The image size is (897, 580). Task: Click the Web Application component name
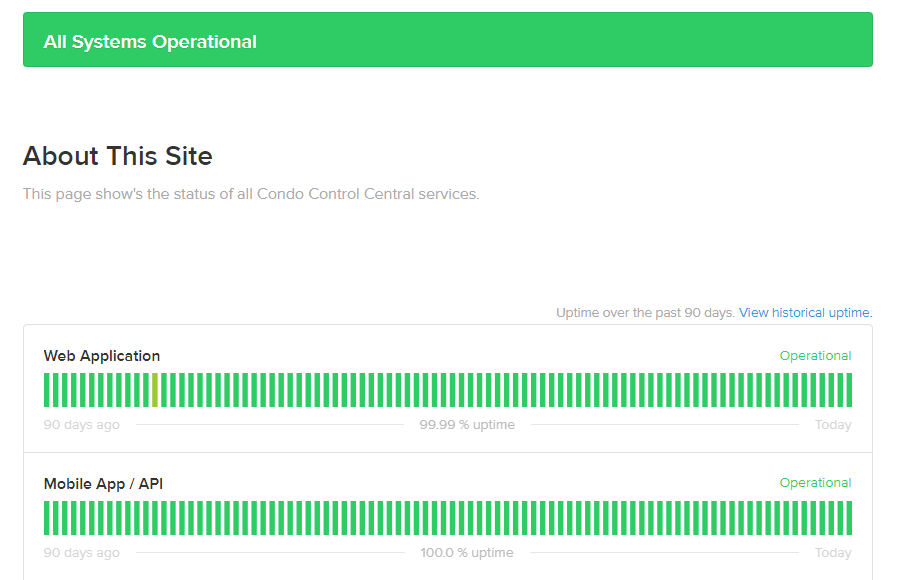coord(102,356)
